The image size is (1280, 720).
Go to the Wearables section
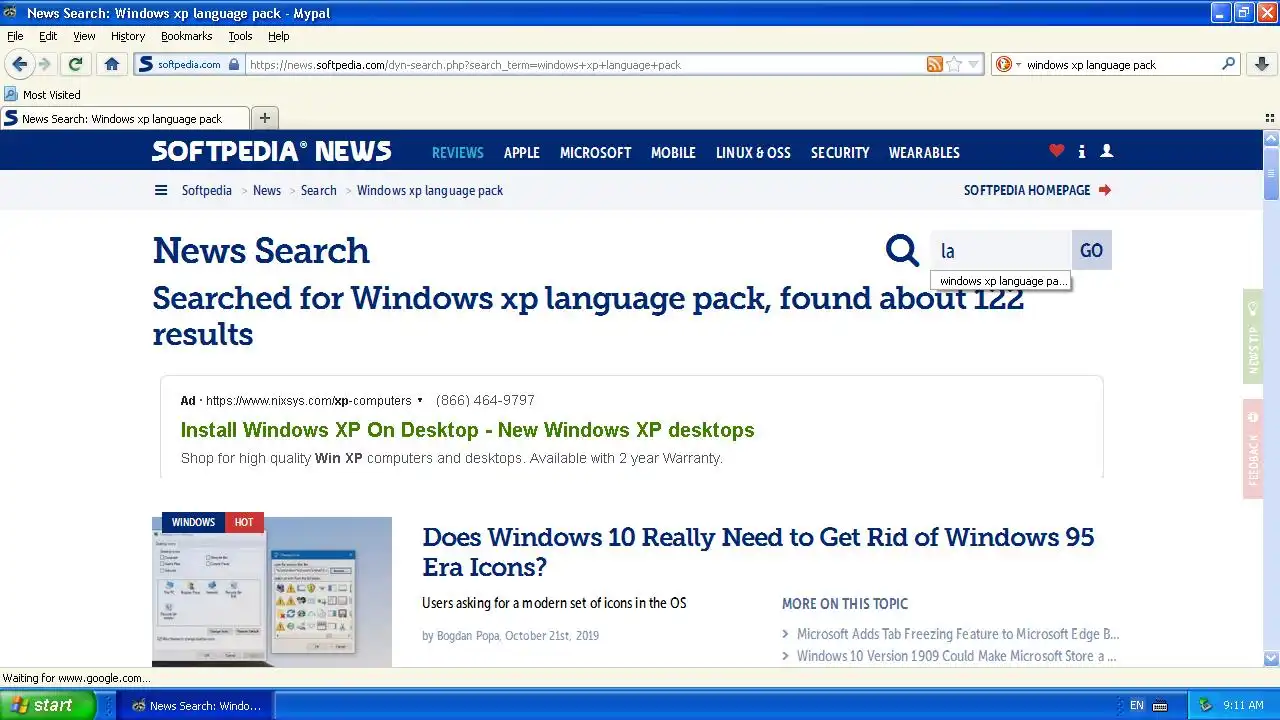[x=924, y=152]
